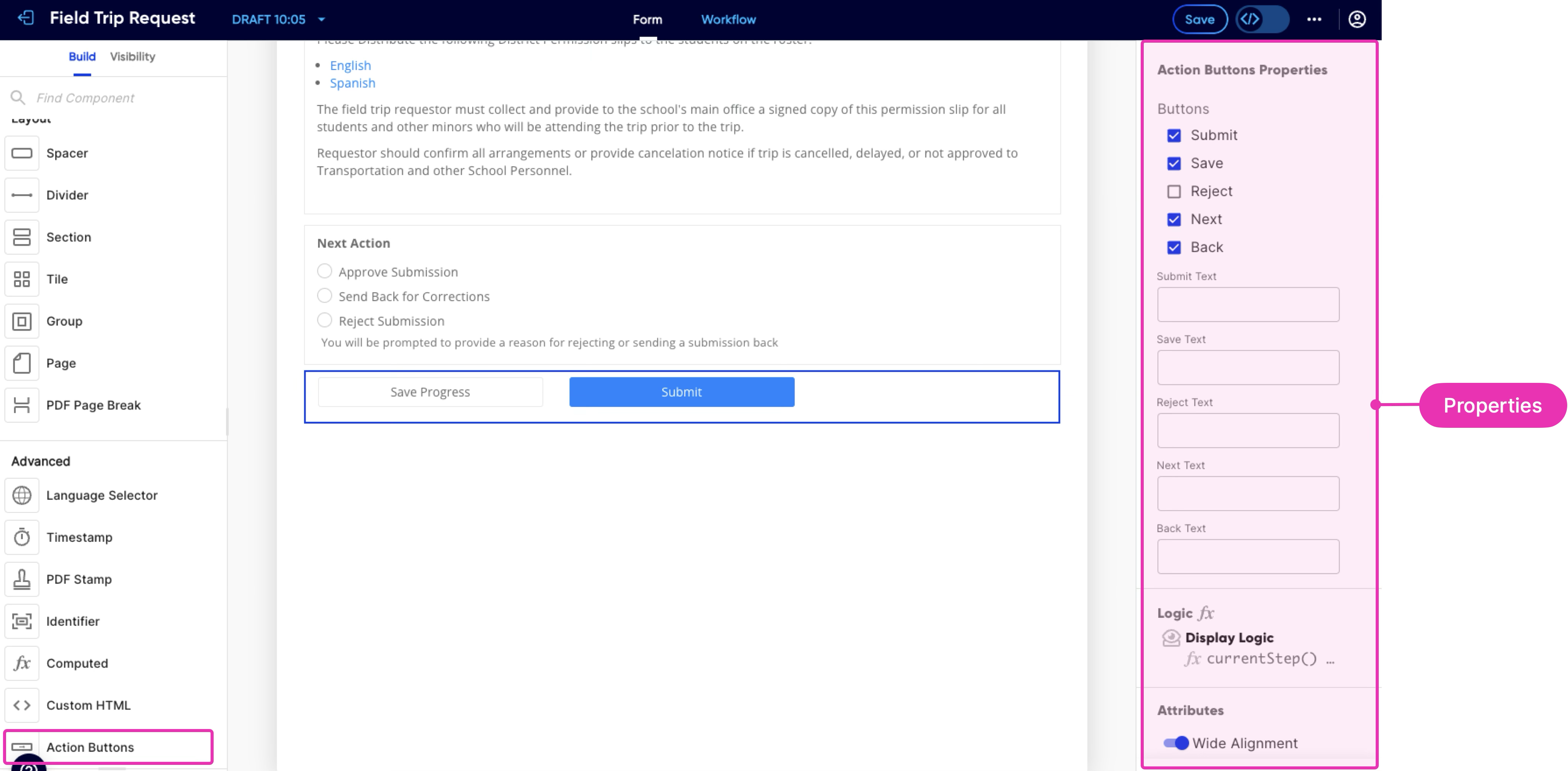Viewport: 1568px width, 771px height.
Task: Switch to the Workflow tab
Action: click(728, 19)
